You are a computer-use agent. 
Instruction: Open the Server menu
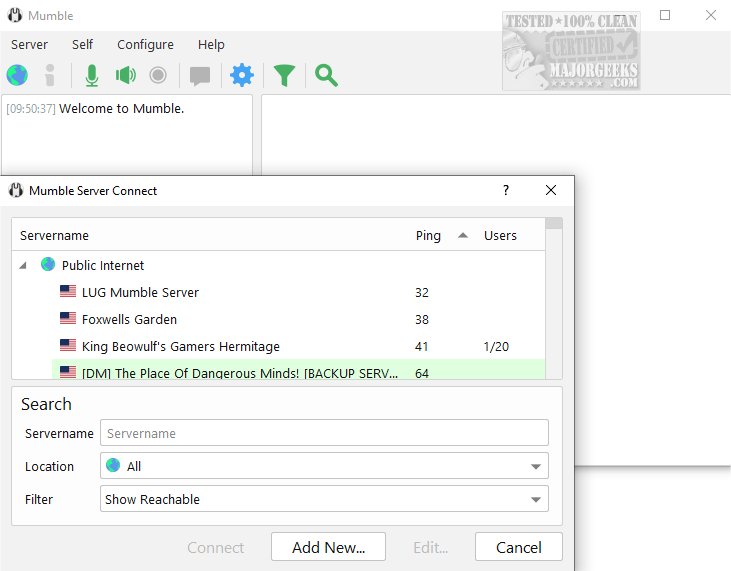[x=29, y=45]
